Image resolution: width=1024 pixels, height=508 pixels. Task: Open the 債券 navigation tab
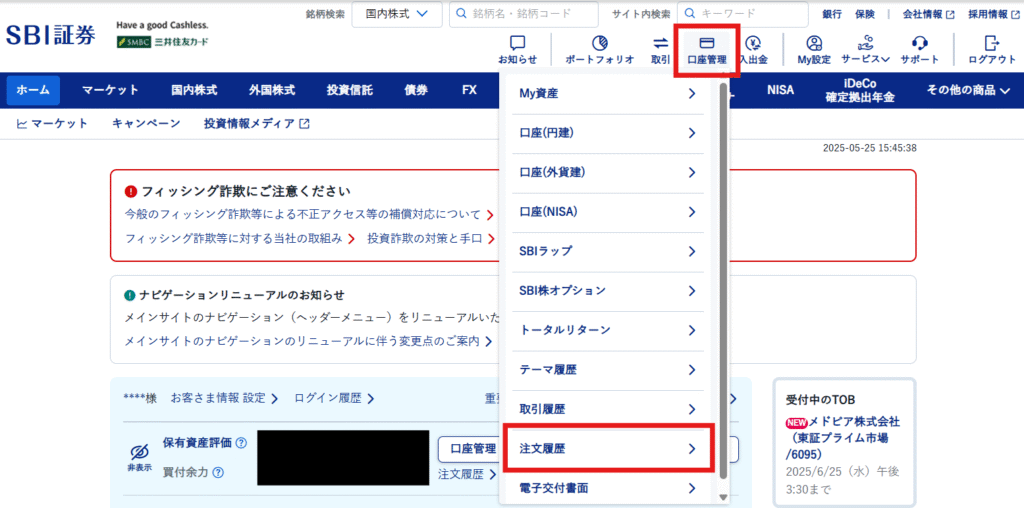415,90
